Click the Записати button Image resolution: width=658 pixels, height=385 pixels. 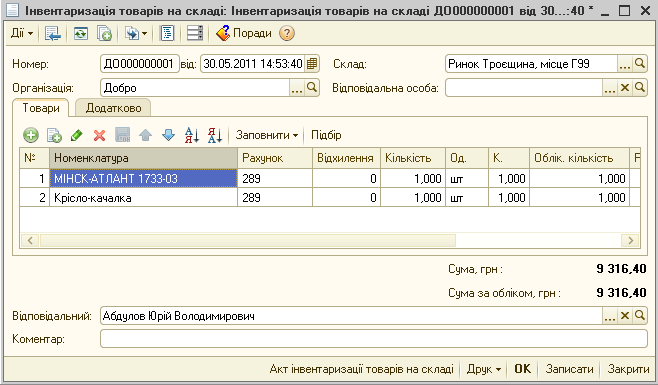pyautogui.click(x=569, y=369)
